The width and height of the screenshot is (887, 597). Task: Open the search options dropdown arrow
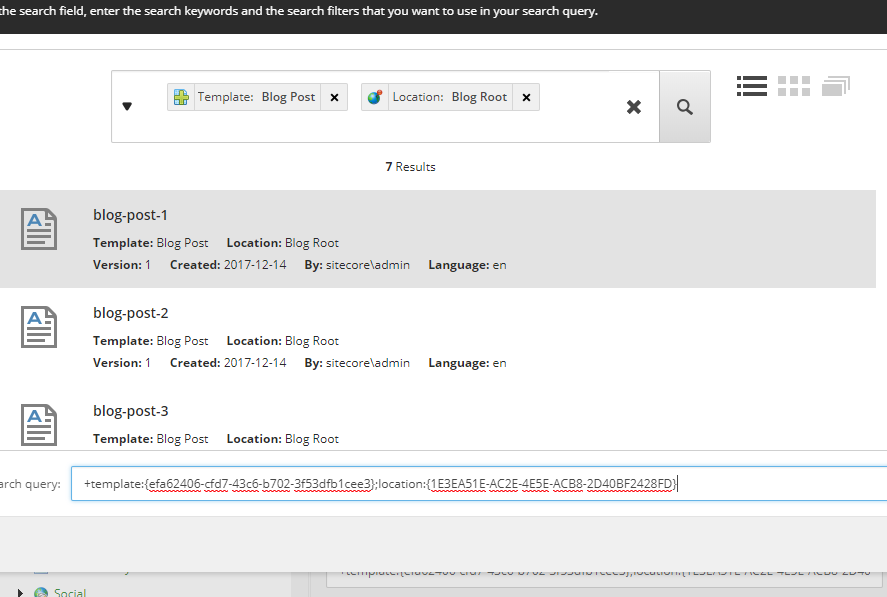(x=127, y=106)
